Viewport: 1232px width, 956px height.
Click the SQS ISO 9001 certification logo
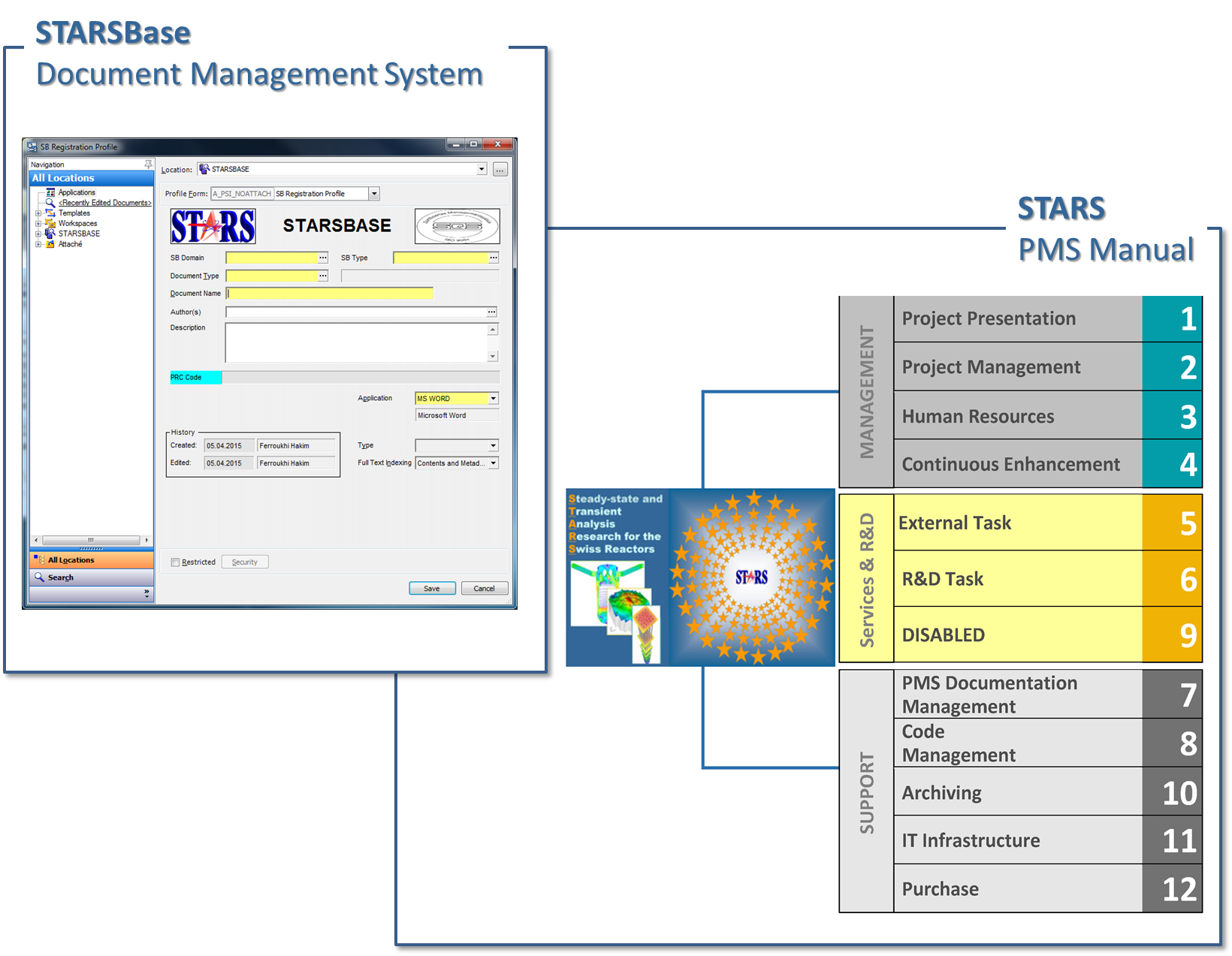[x=457, y=226]
